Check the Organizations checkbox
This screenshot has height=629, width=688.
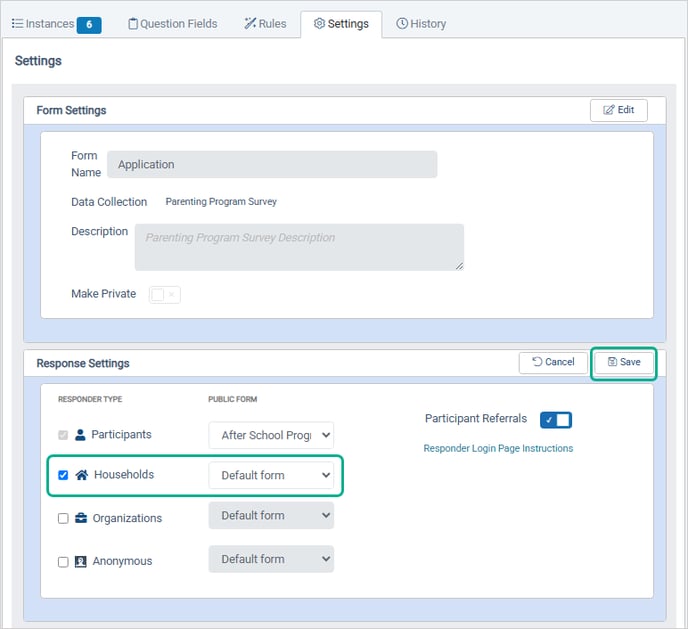click(63, 518)
